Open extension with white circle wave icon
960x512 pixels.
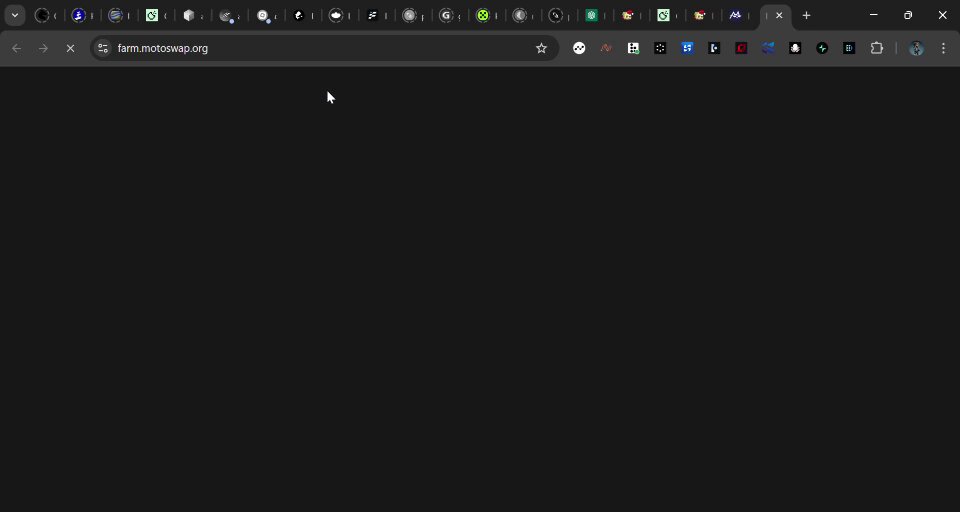point(579,48)
